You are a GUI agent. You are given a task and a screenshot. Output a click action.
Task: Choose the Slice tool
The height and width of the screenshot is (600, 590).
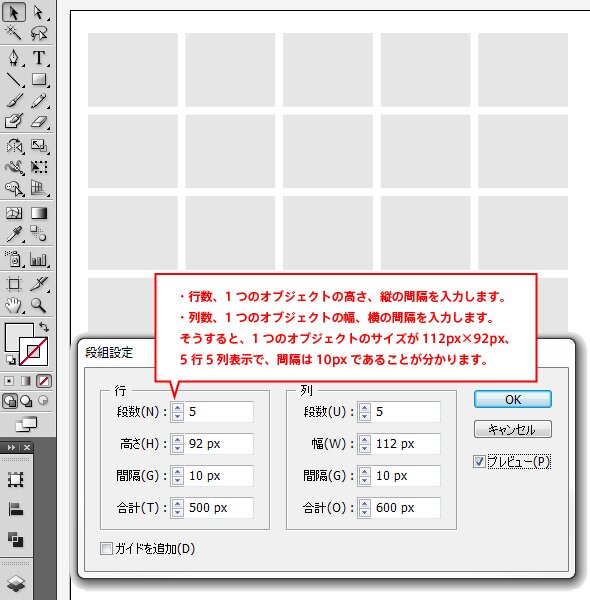point(38,284)
